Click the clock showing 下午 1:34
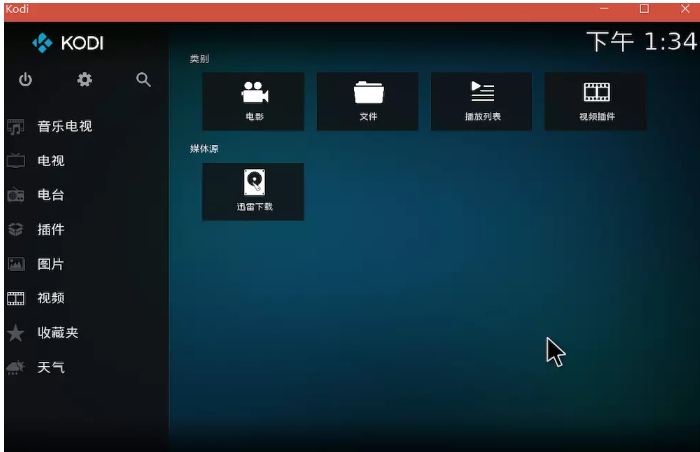Screen dimensions: 700x452 pyautogui.click(x=640, y=41)
